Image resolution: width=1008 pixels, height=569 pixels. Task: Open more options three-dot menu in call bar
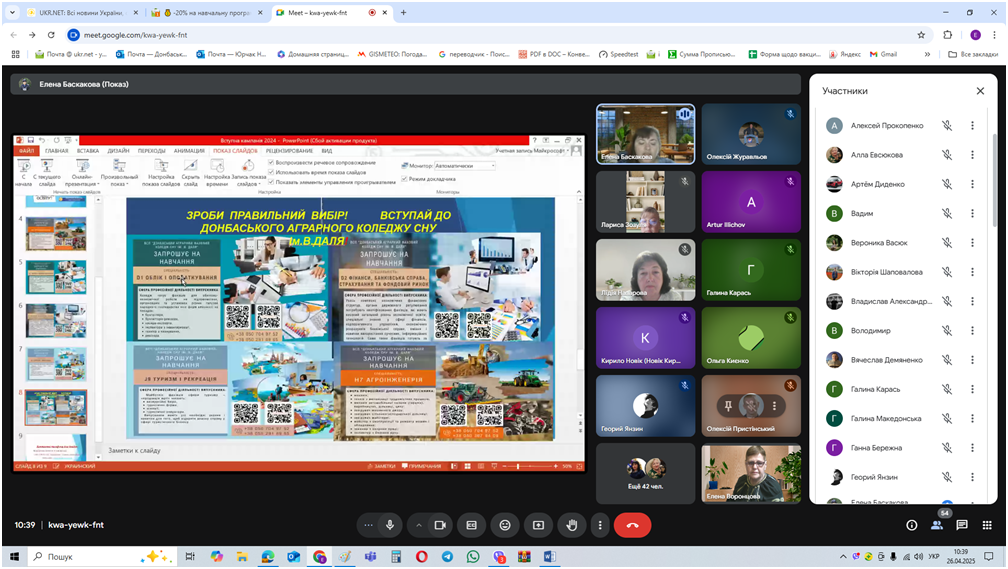click(600, 525)
